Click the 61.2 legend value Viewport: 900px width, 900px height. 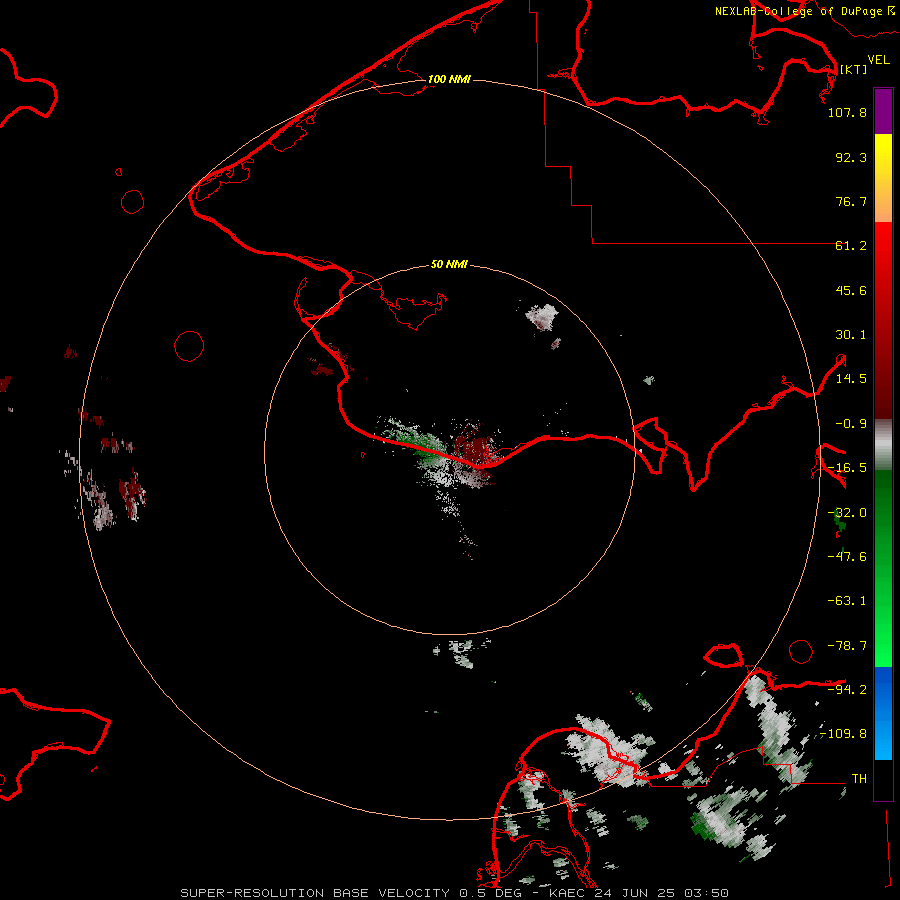[851, 246]
